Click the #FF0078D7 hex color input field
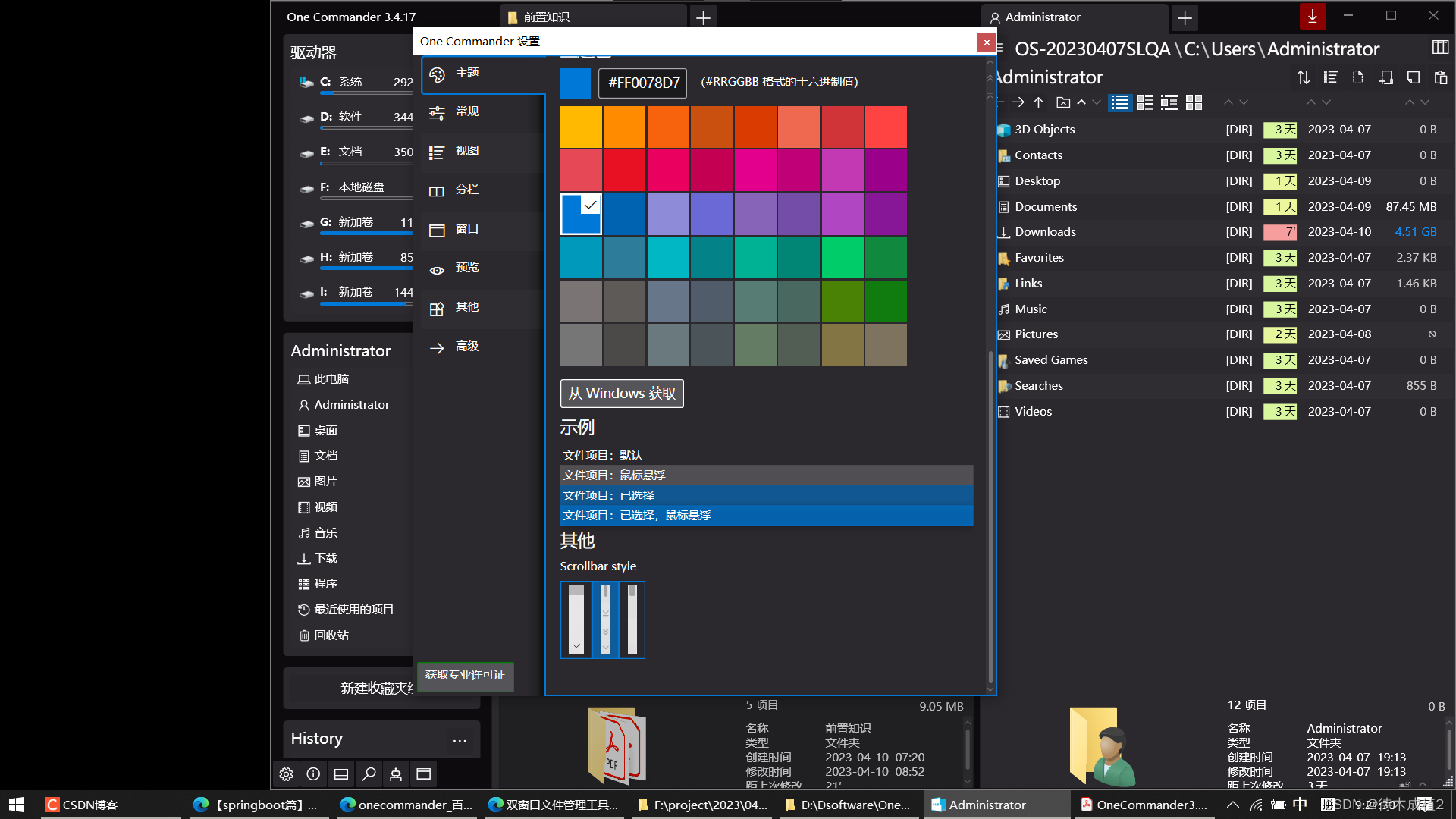This screenshot has width=1456, height=819. click(643, 83)
